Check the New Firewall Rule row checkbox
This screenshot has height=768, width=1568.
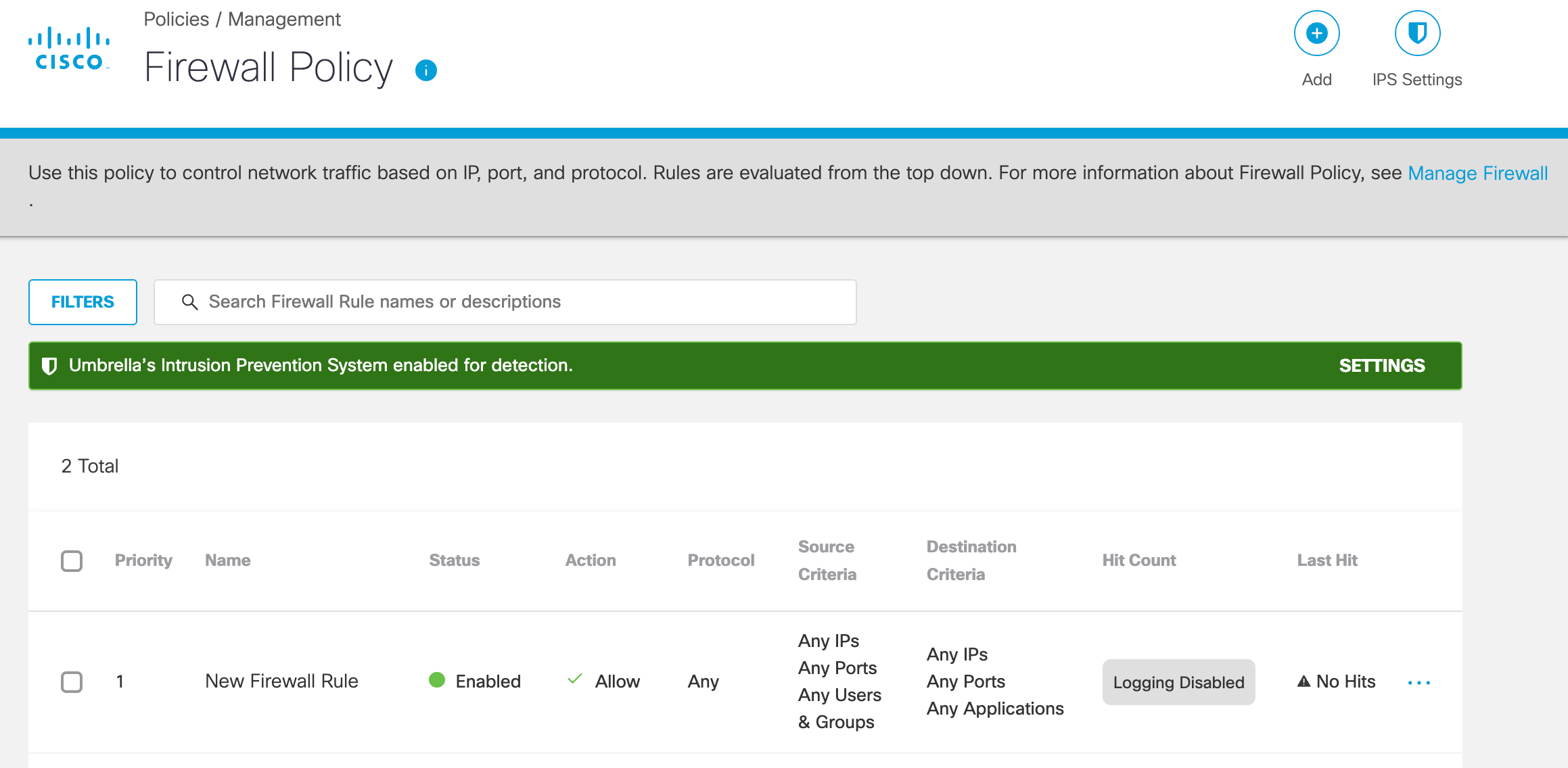pos(72,681)
